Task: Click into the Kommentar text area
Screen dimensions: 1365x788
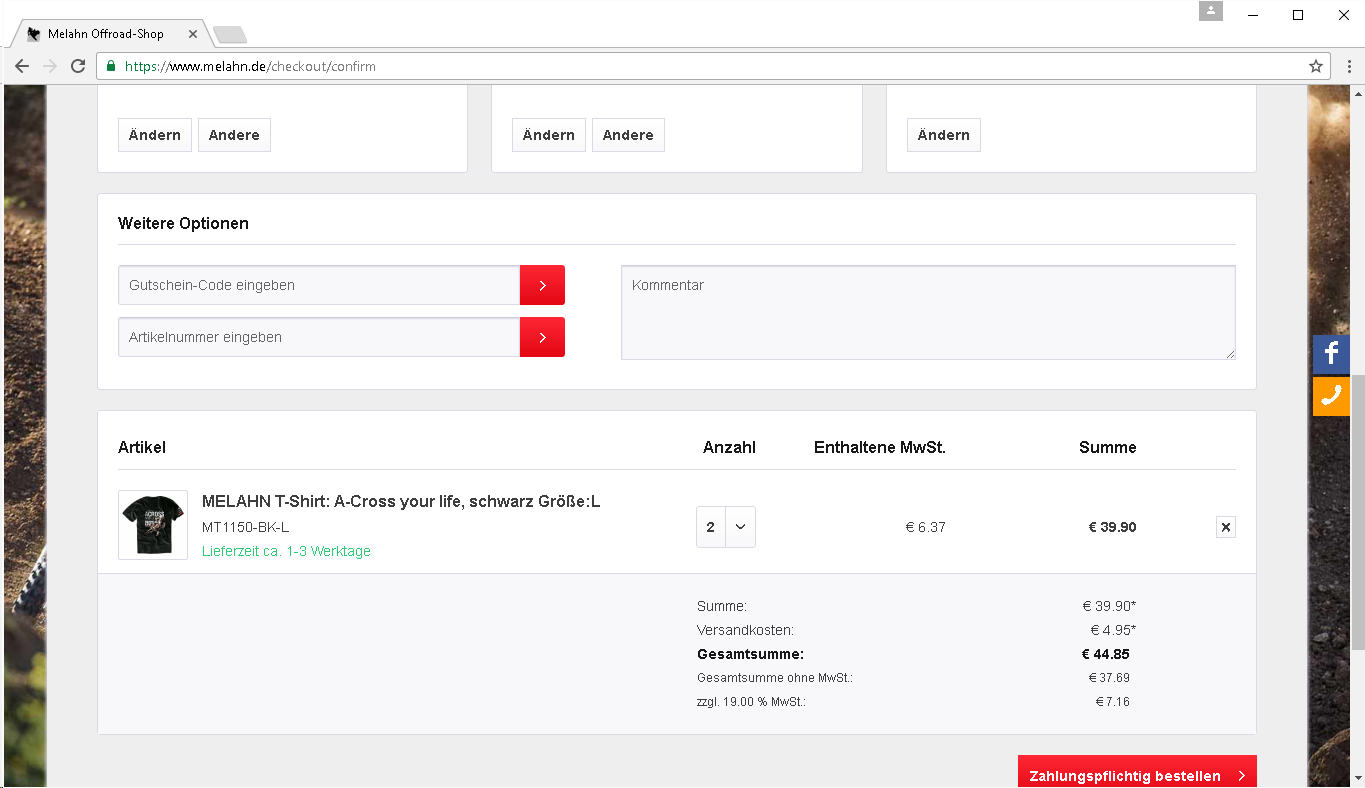Action: [927, 312]
